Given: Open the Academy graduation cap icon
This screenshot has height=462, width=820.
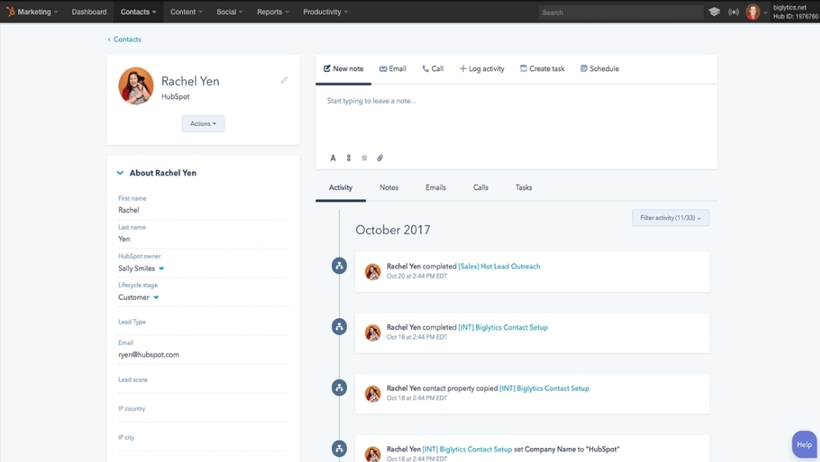Looking at the screenshot, I should (x=714, y=12).
